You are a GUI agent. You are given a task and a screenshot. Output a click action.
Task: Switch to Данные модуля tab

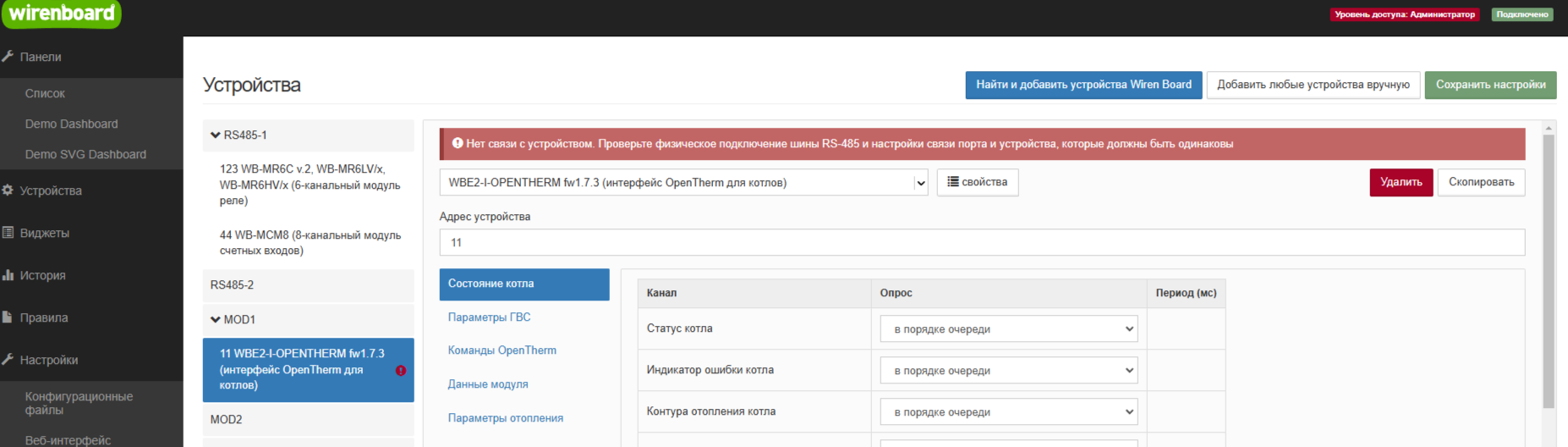pyautogui.click(x=488, y=384)
